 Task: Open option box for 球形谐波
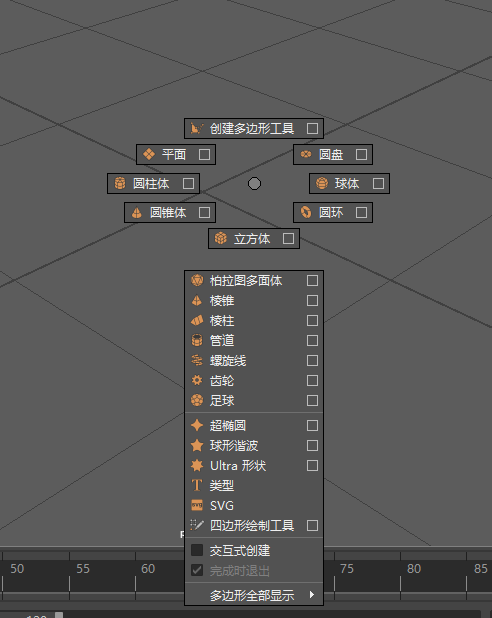(x=312, y=445)
